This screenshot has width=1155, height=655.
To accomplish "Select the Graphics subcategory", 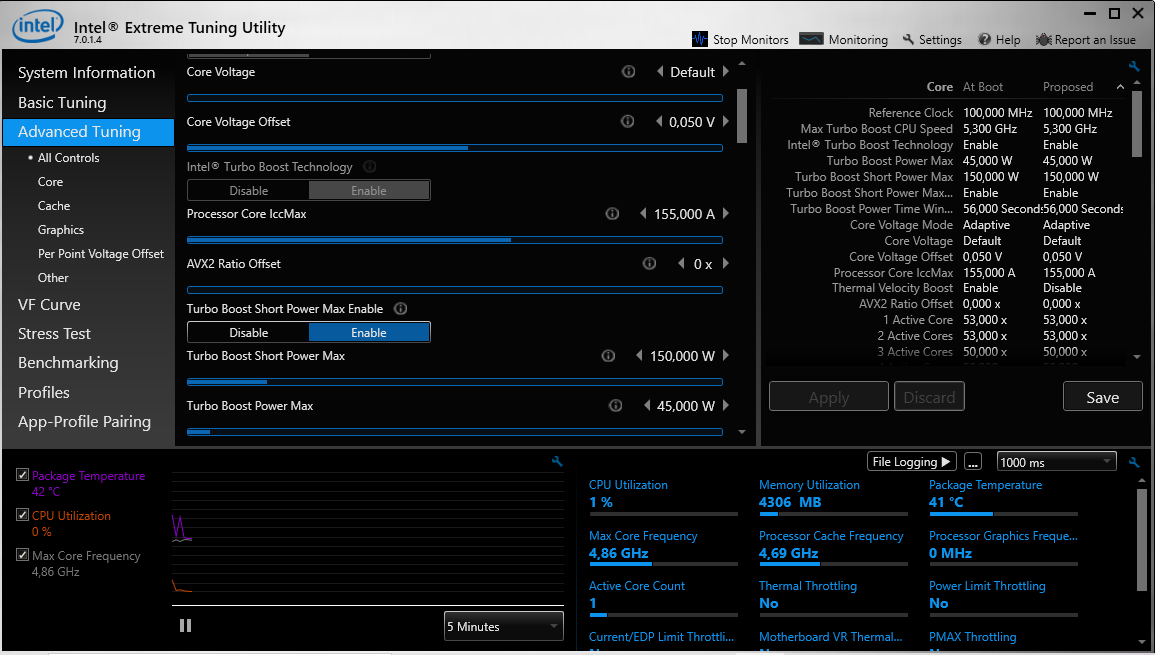I will pyautogui.click(x=60, y=230).
